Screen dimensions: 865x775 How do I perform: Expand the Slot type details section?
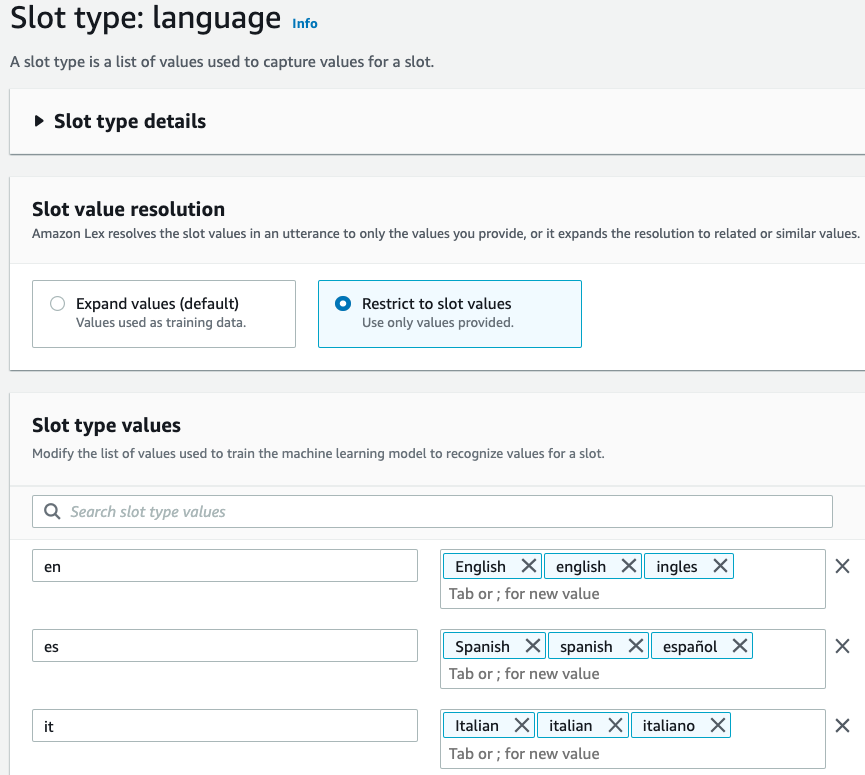pyautogui.click(x=39, y=121)
